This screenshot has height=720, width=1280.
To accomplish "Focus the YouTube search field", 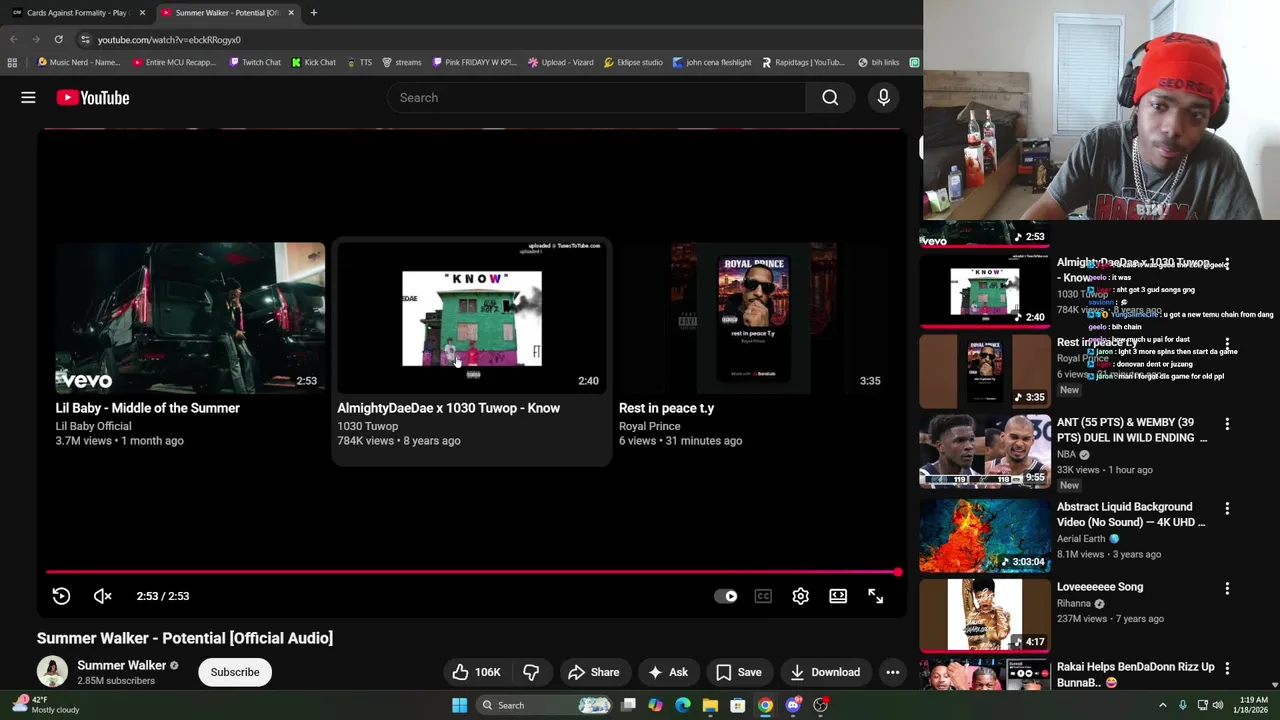I will pos(596,97).
